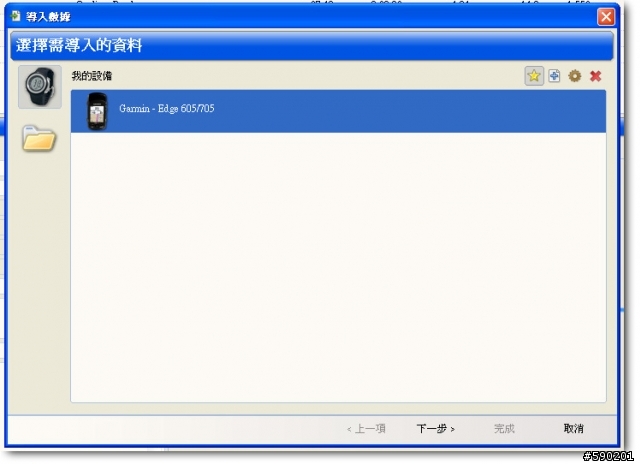Screen dimensions: 640x464
Task: Click the 完成 finish button
Action: tap(504, 428)
